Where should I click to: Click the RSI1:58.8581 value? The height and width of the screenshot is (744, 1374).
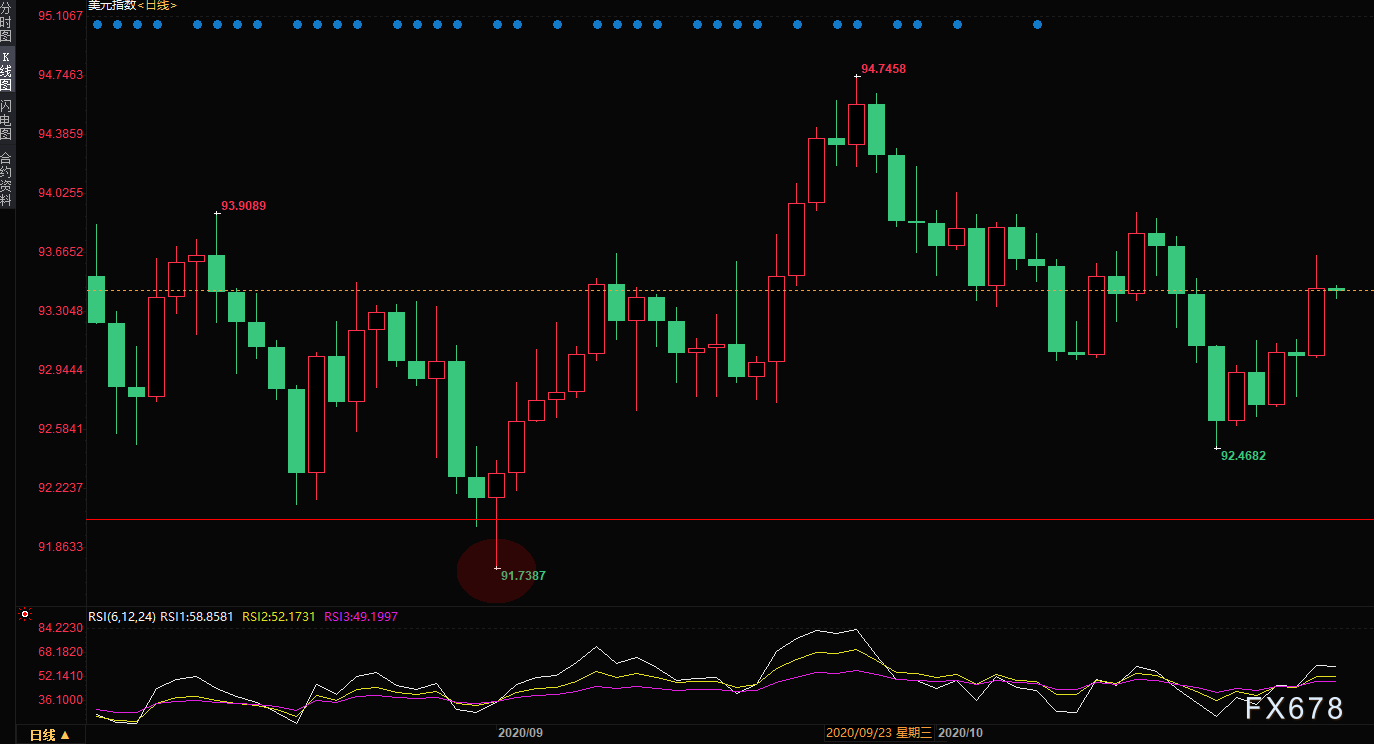pyautogui.click(x=197, y=617)
